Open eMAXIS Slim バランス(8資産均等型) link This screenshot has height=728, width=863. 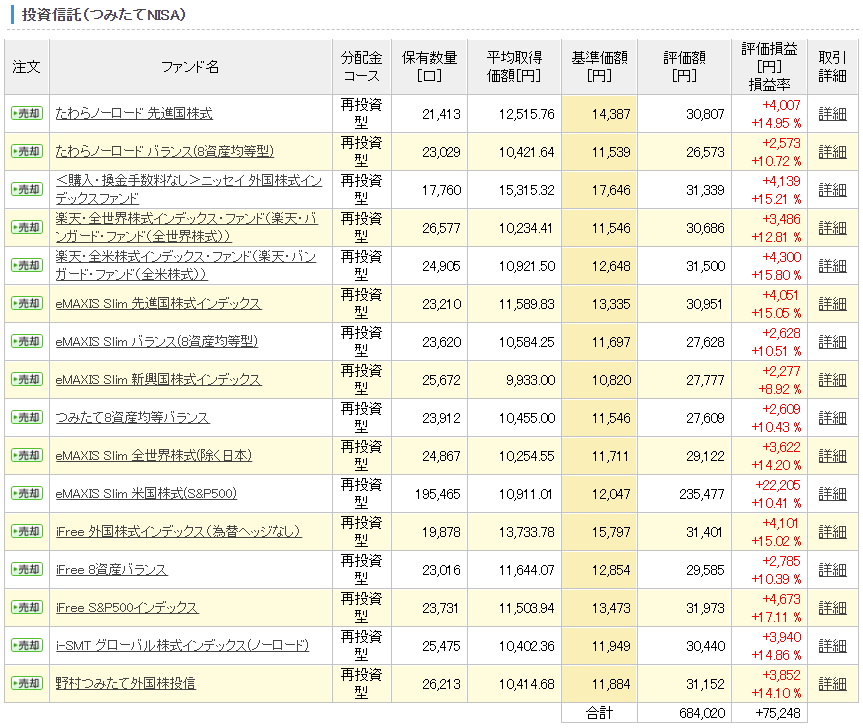click(157, 341)
